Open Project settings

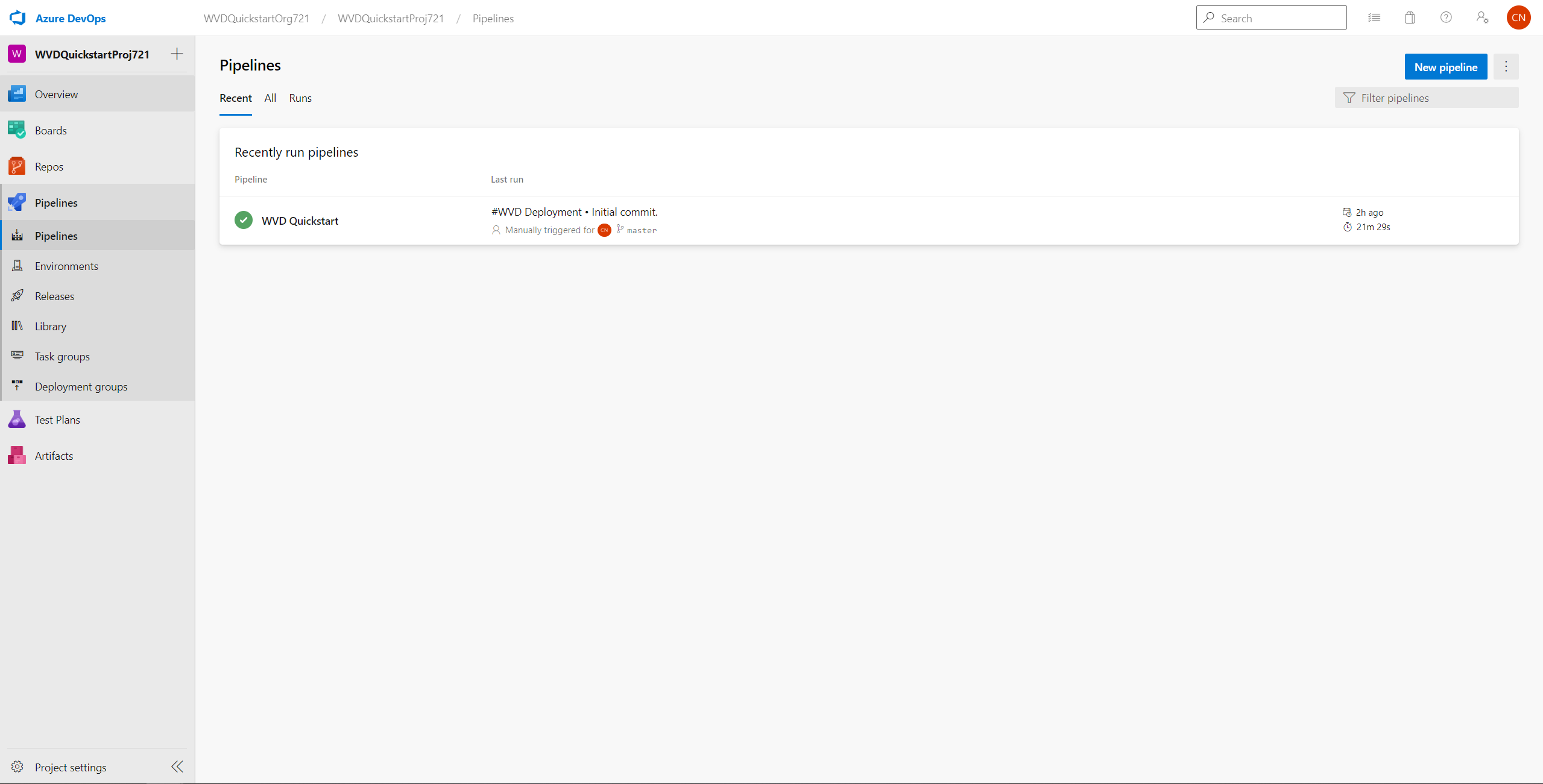[x=71, y=767]
